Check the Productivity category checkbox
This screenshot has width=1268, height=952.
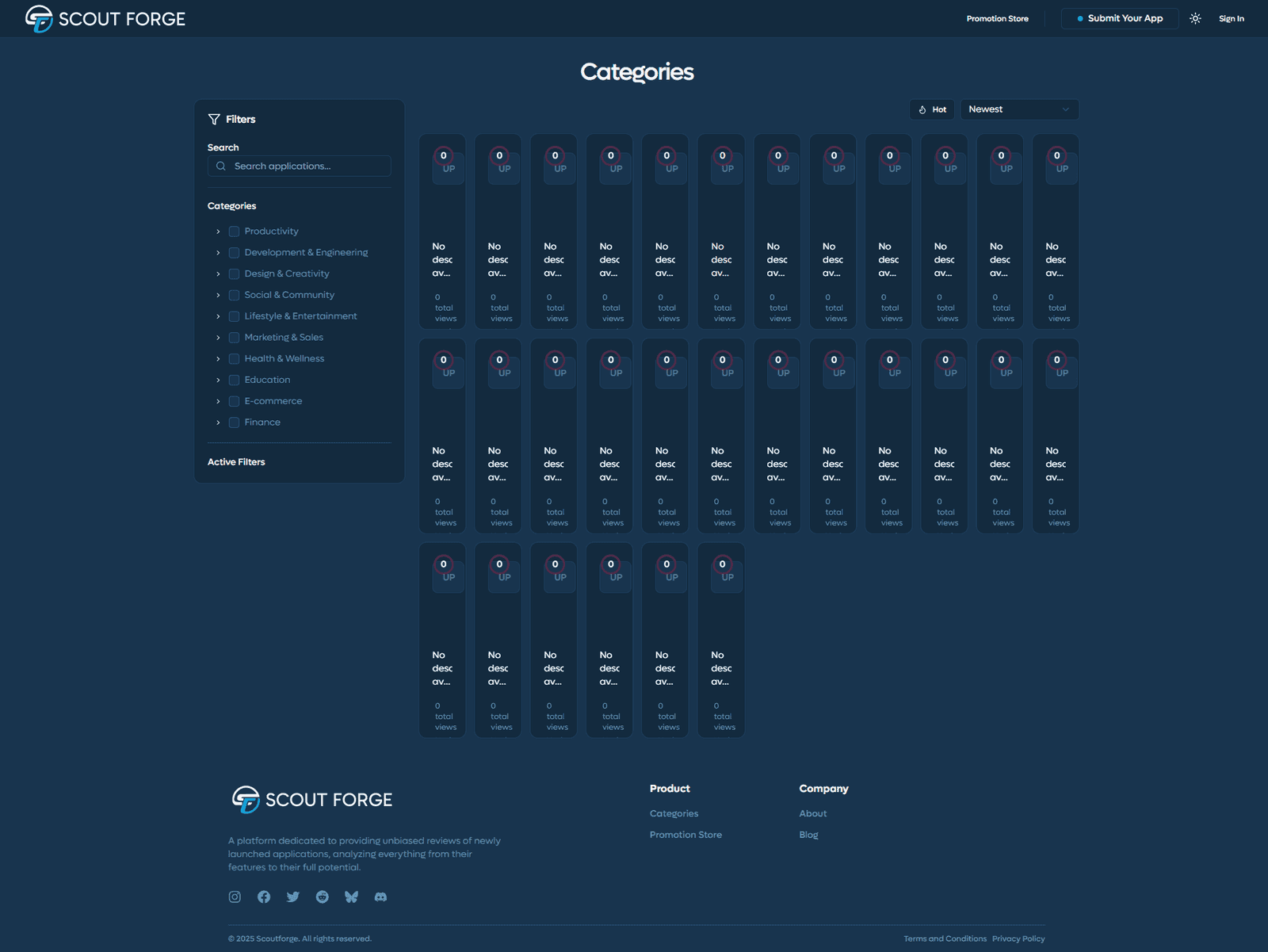point(234,231)
